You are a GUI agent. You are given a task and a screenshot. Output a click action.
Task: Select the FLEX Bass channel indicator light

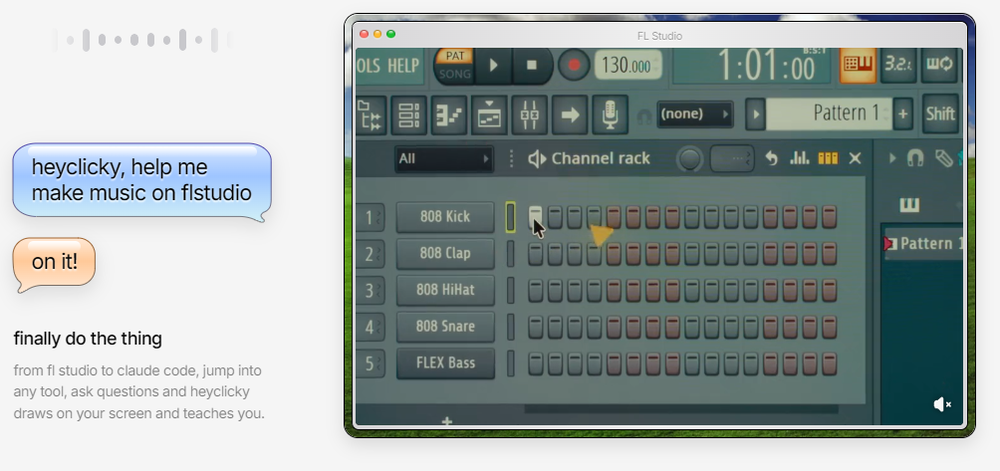tap(510, 363)
